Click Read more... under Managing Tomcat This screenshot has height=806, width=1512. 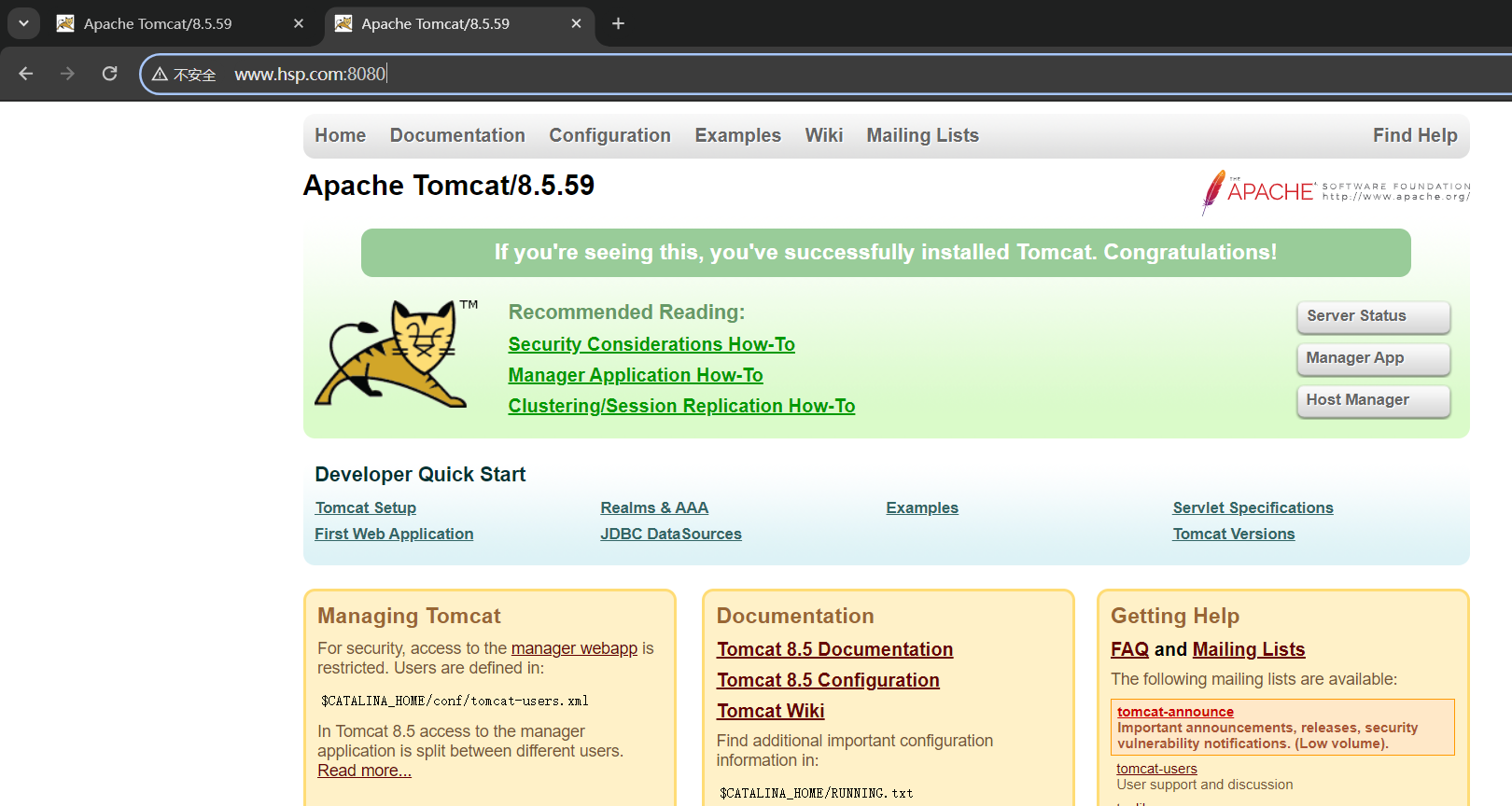(364, 771)
